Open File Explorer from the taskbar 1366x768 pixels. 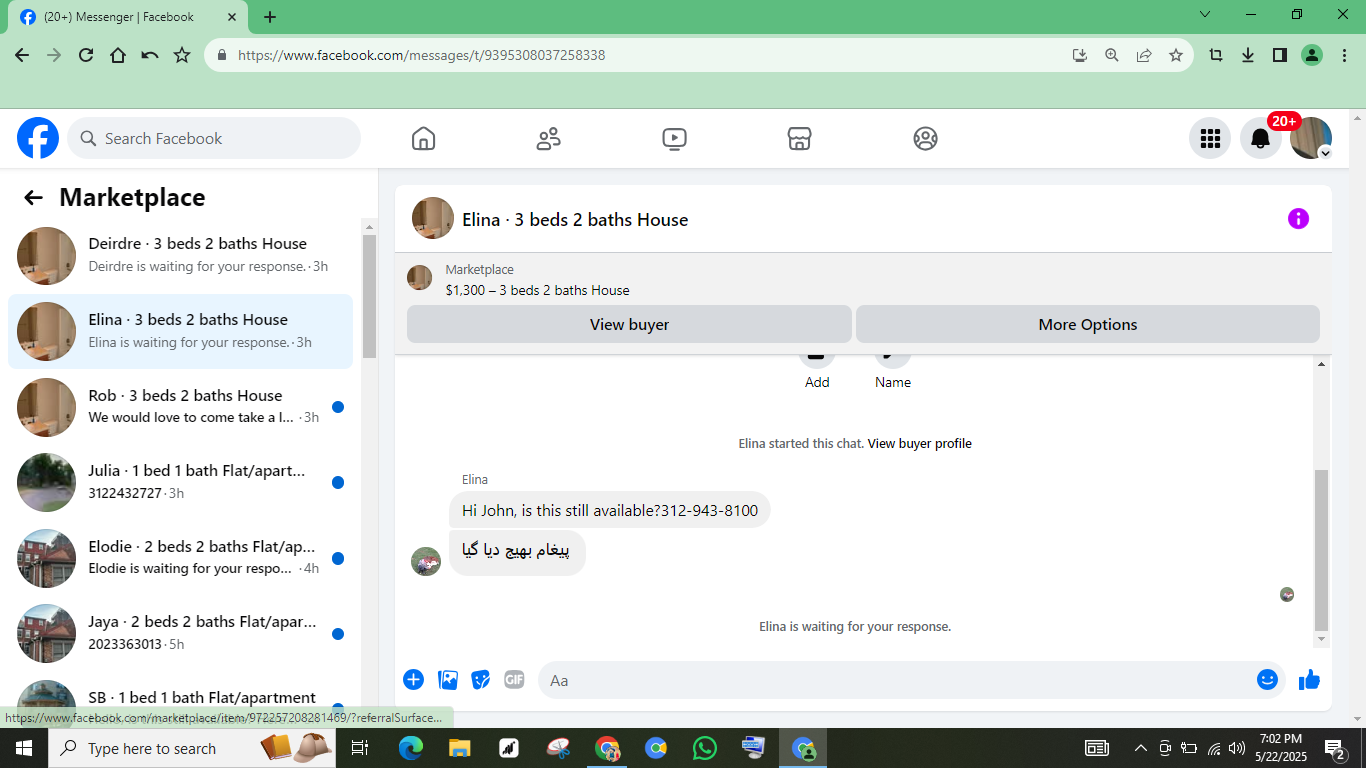[460, 748]
